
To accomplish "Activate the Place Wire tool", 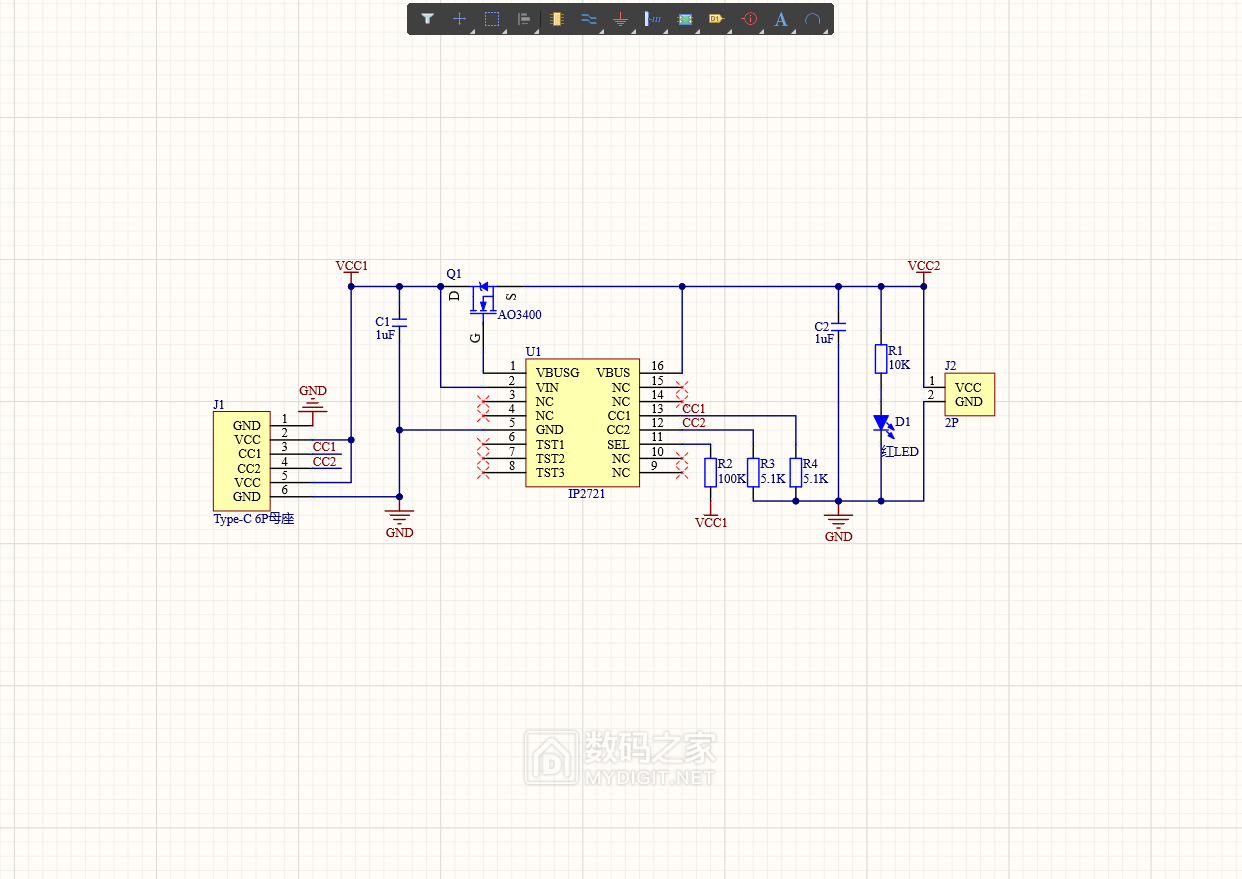I will pos(588,19).
